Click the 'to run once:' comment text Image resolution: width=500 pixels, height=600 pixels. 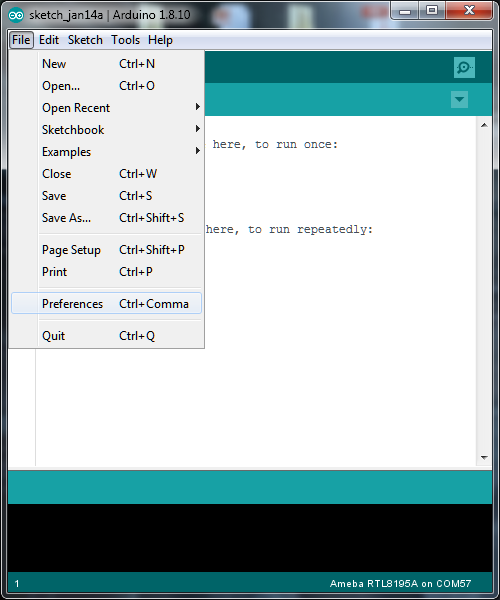tap(296, 144)
